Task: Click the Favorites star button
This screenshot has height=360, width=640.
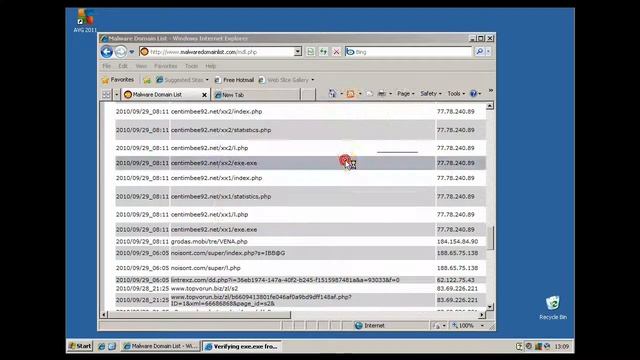Action: 118,80
